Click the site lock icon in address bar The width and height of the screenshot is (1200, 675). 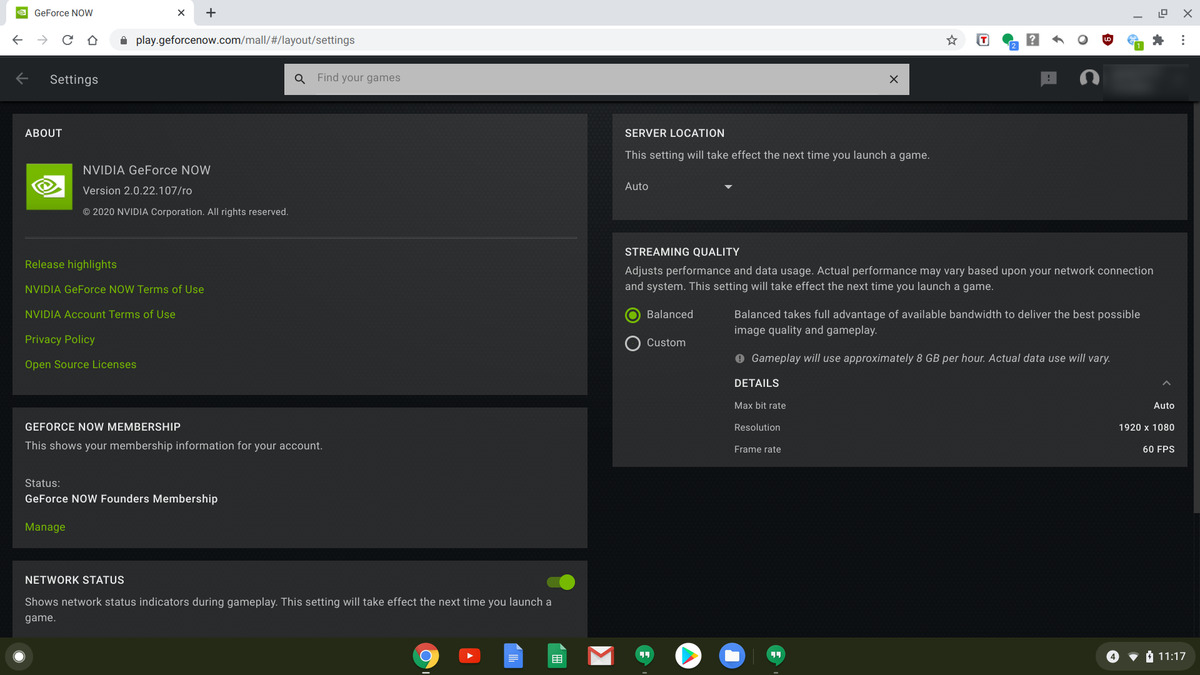click(123, 41)
